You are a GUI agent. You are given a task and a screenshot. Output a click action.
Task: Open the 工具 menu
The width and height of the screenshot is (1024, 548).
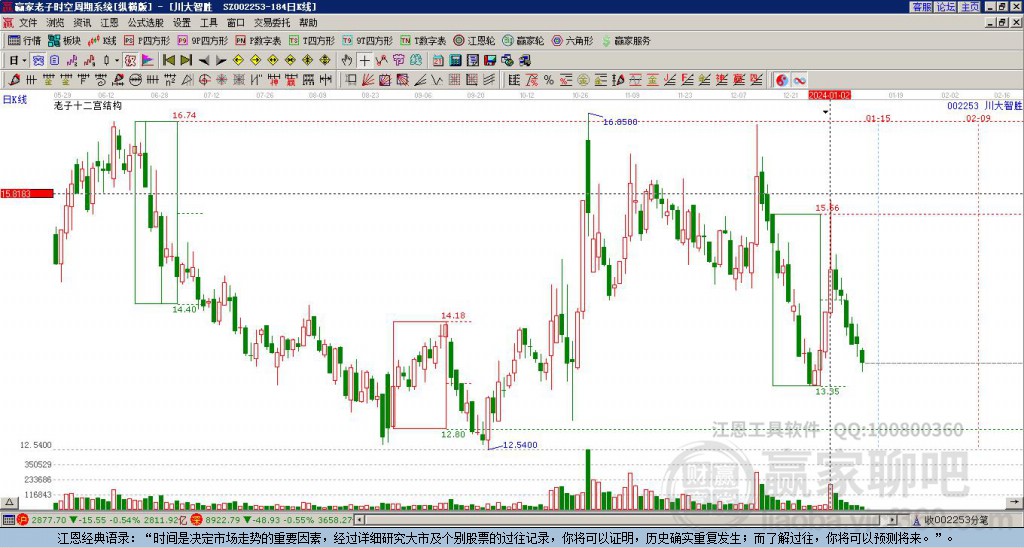[209, 23]
